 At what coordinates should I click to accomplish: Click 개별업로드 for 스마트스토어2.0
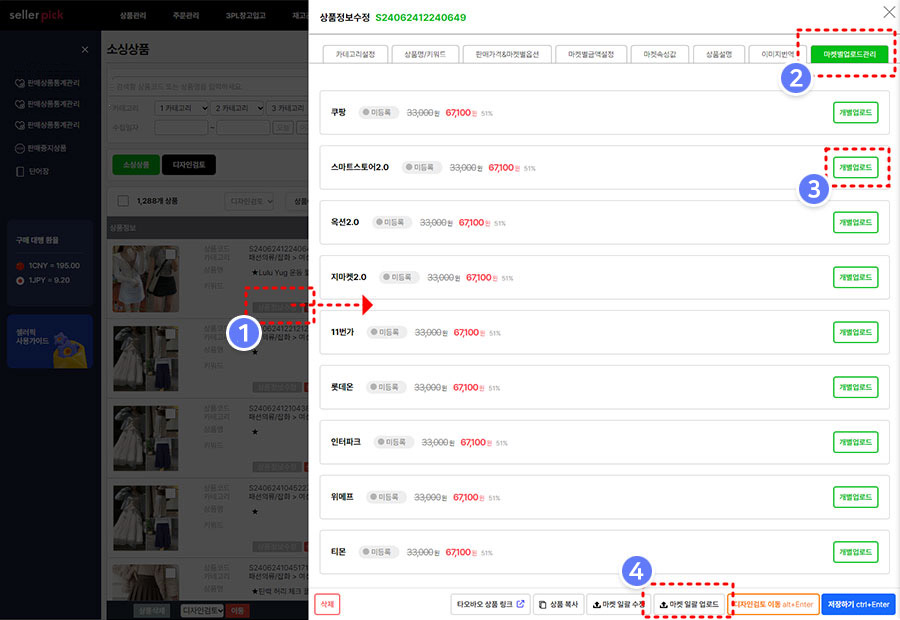(855, 167)
